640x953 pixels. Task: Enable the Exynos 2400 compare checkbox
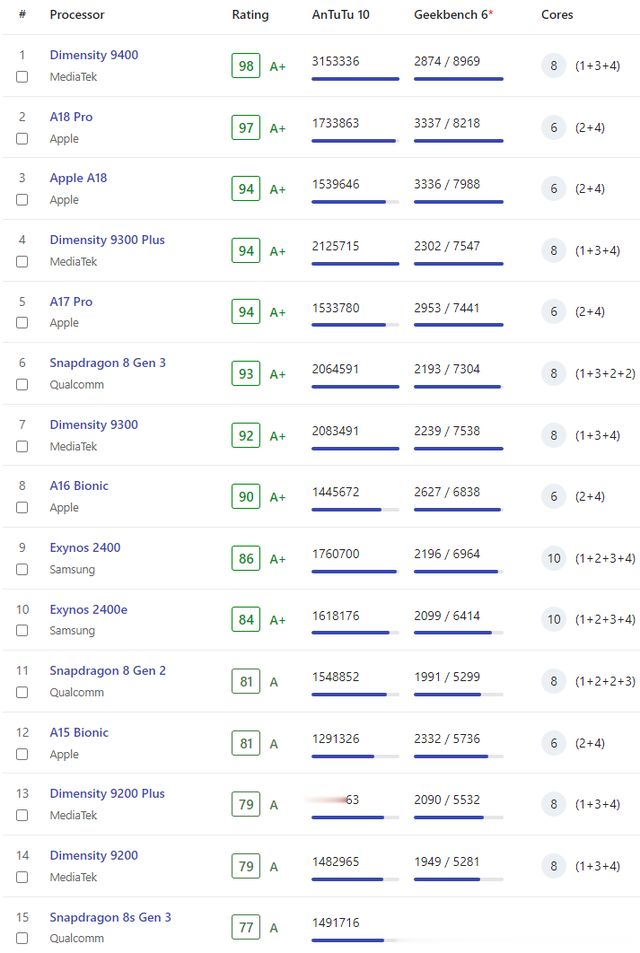[22, 570]
